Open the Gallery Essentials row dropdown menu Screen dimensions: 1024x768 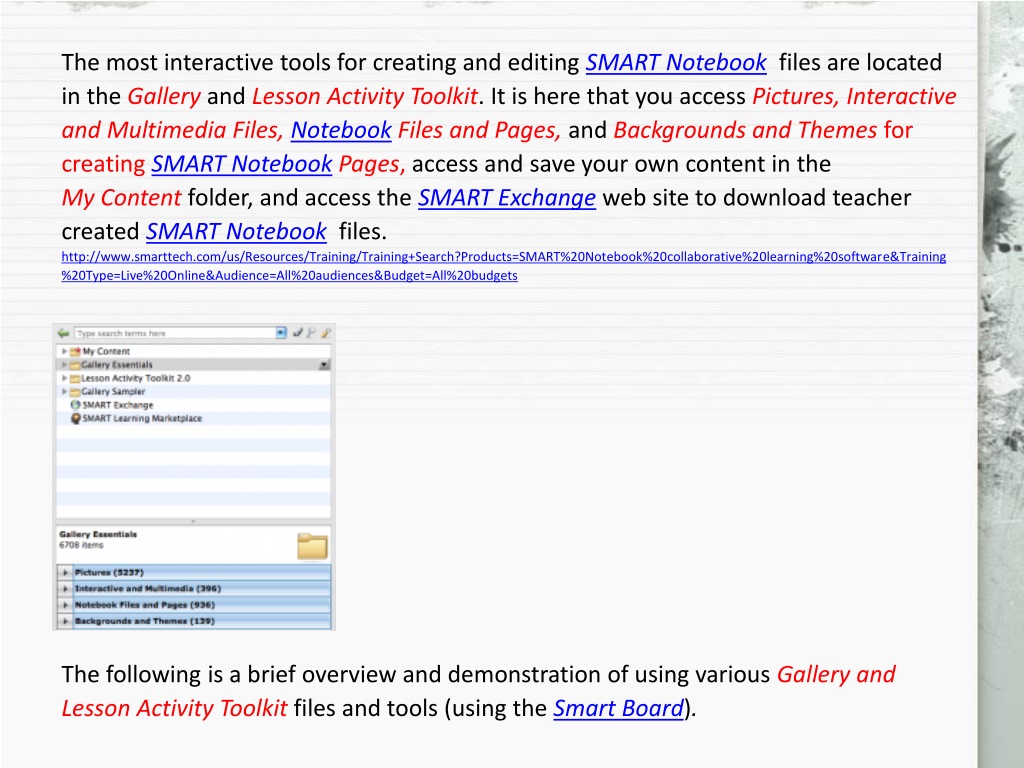tap(324, 365)
